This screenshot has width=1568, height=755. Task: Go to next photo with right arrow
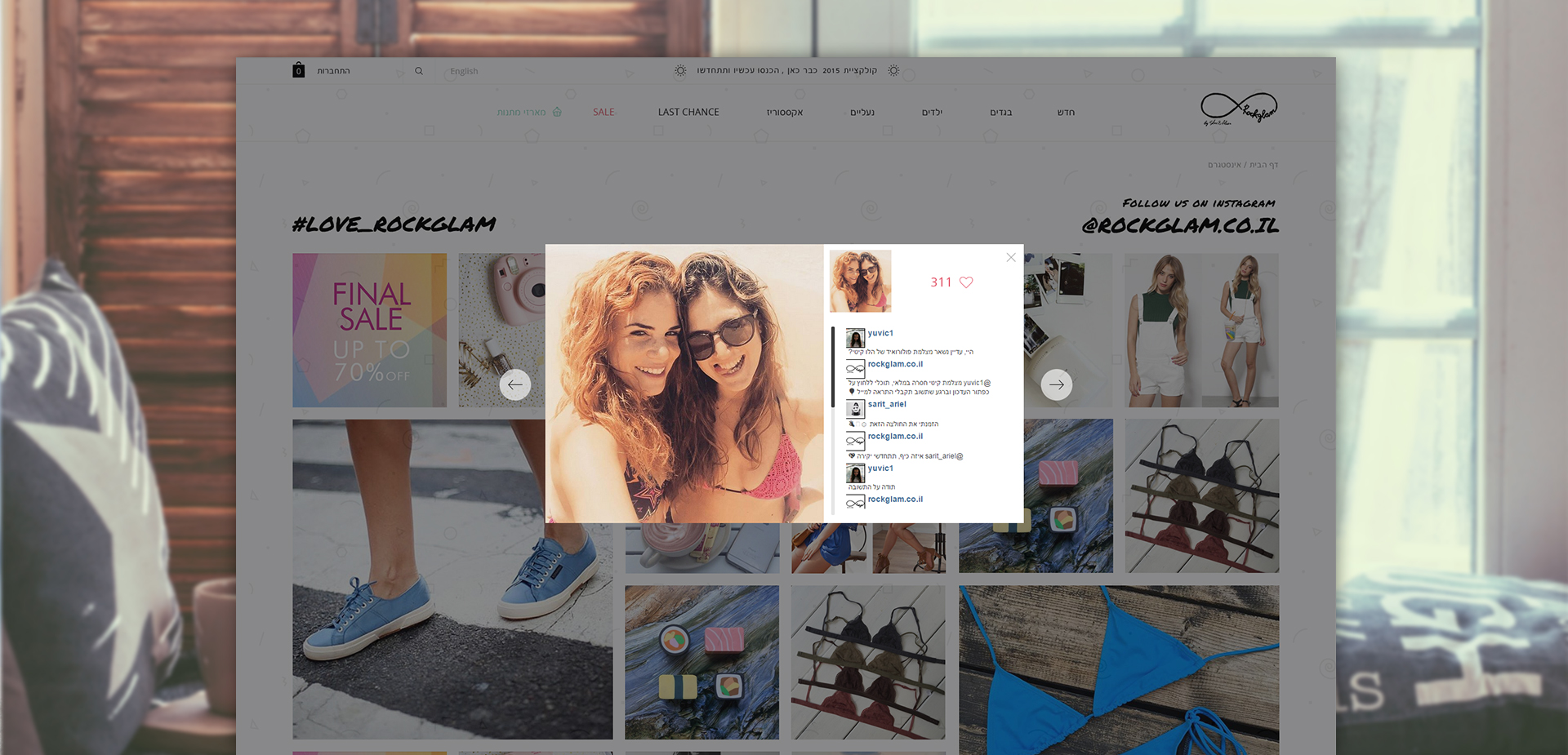click(x=1057, y=384)
